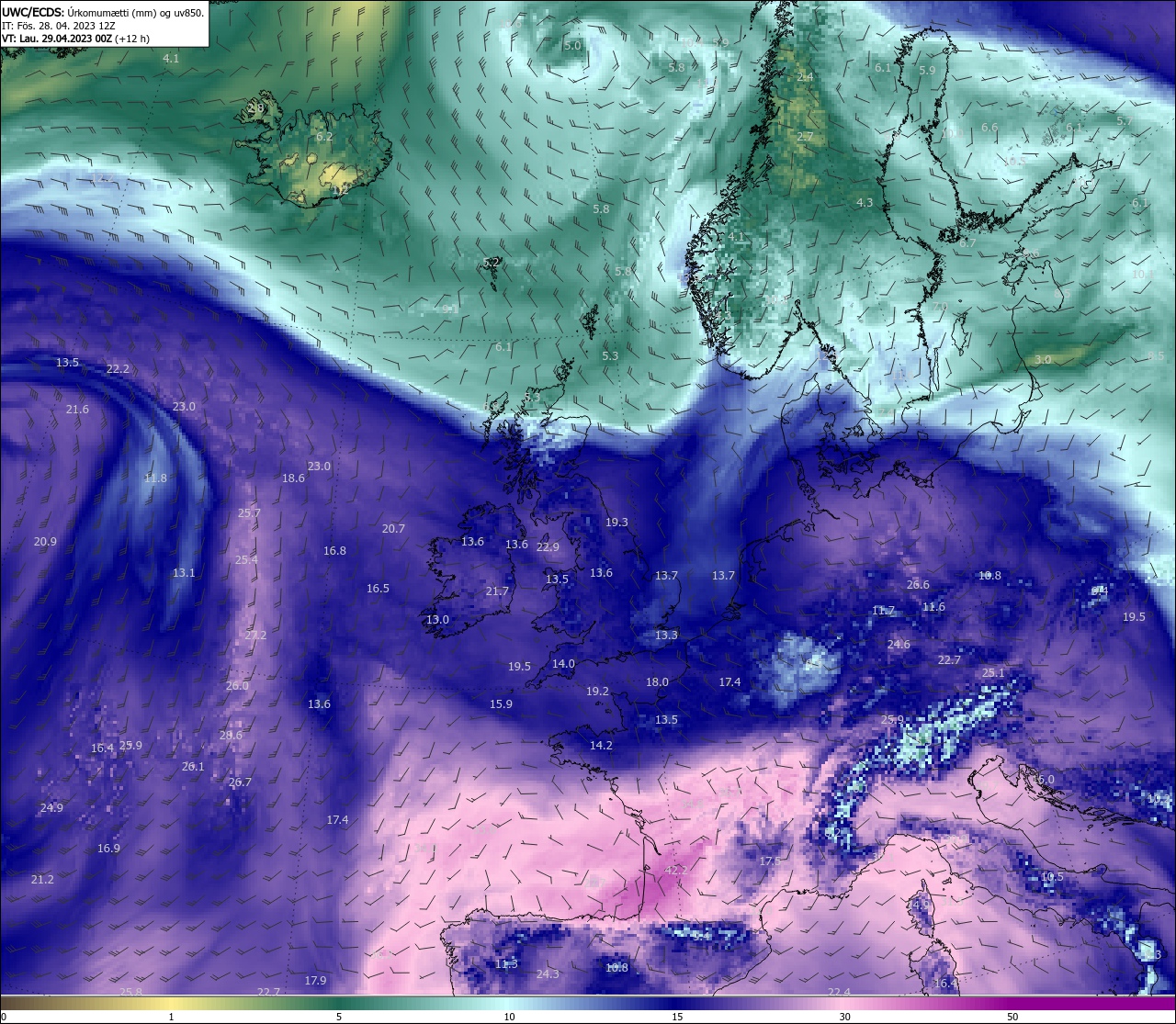Click the 26.0 value in the Atlantic
This screenshot has width=1176, height=1024.
[237, 685]
